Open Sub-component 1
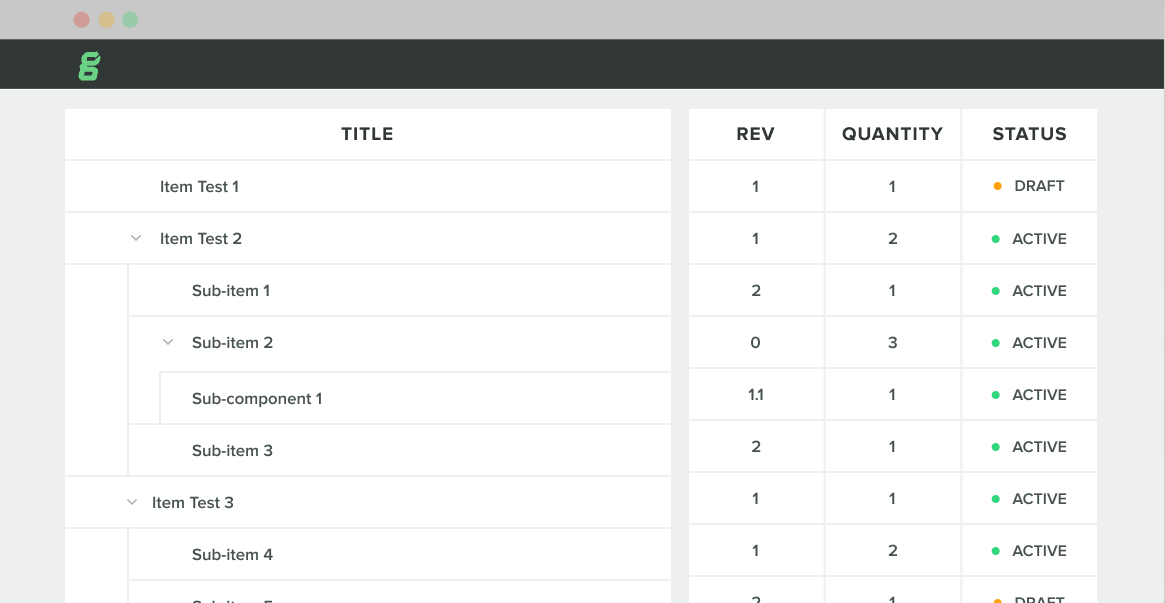1165x603 pixels. point(257,398)
